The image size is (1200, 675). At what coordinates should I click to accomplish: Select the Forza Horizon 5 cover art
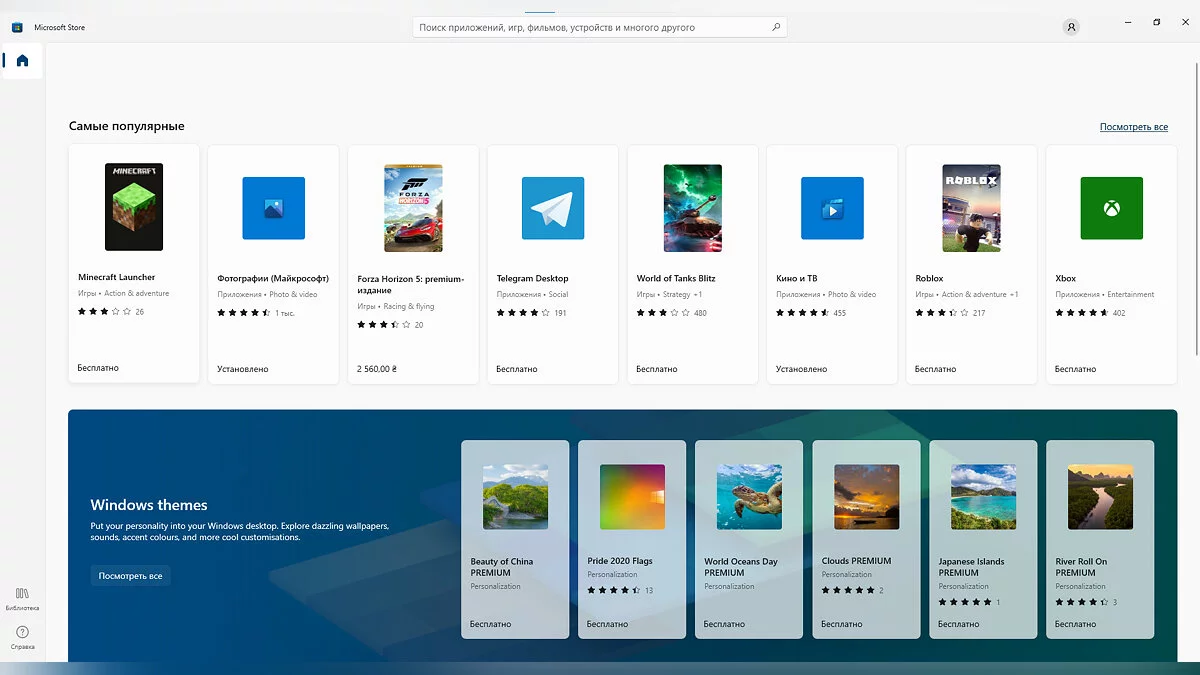point(413,208)
